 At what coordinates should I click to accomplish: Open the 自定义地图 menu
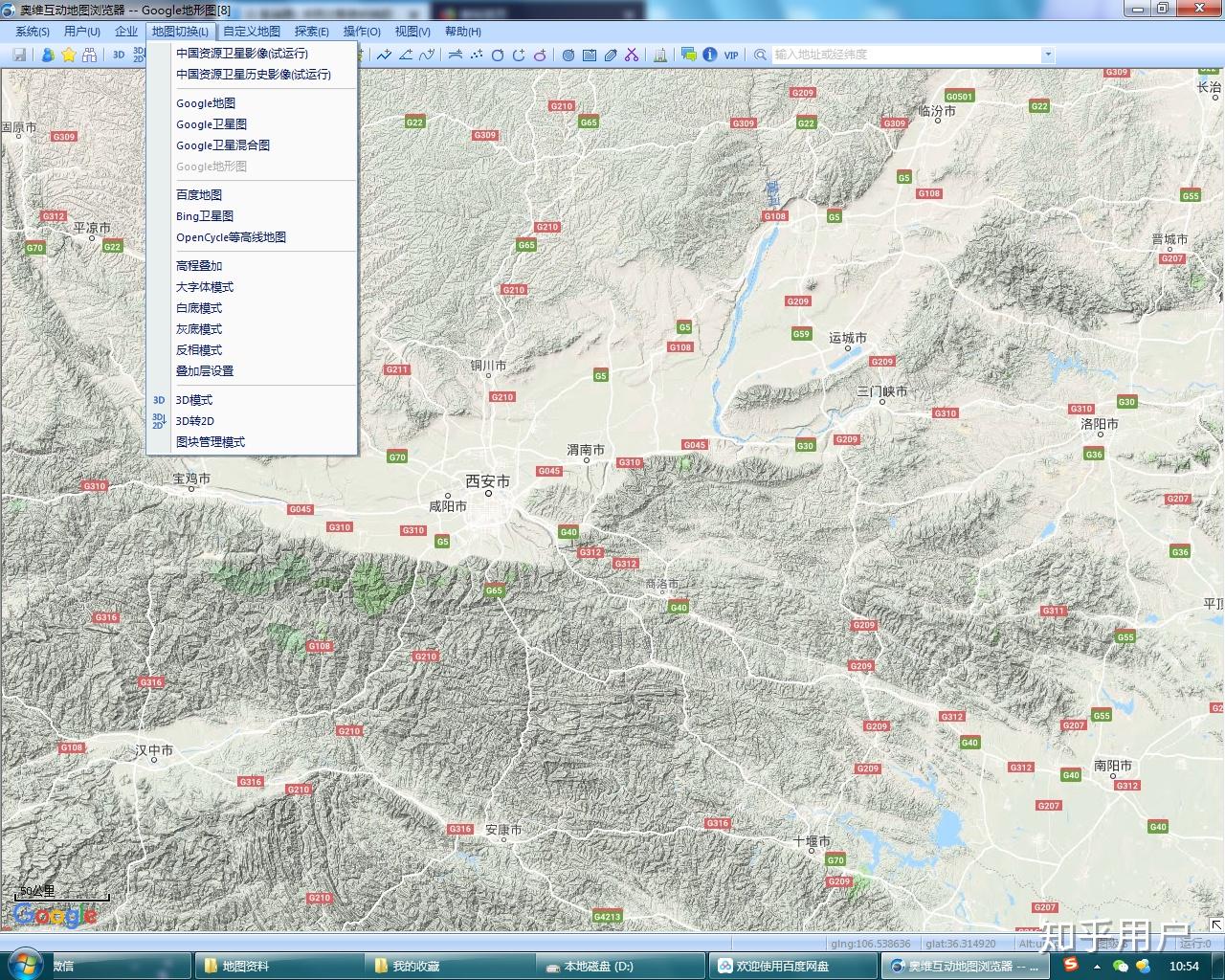coord(252,32)
